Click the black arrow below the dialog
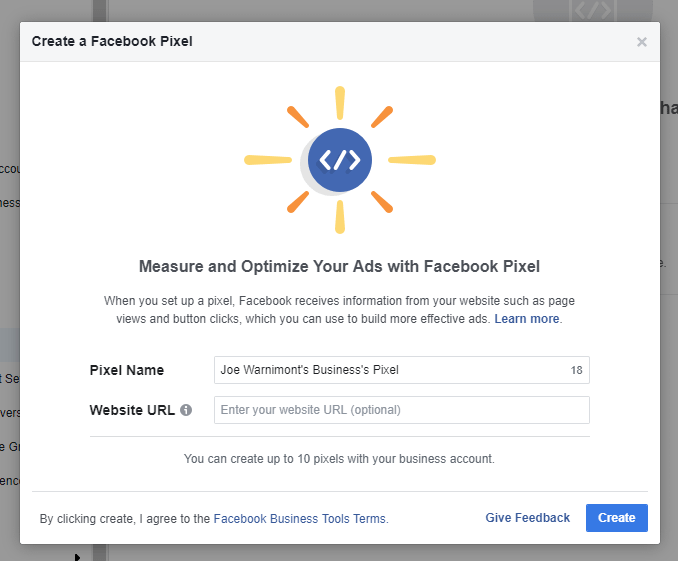The height and width of the screenshot is (561, 678). click(x=77, y=557)
